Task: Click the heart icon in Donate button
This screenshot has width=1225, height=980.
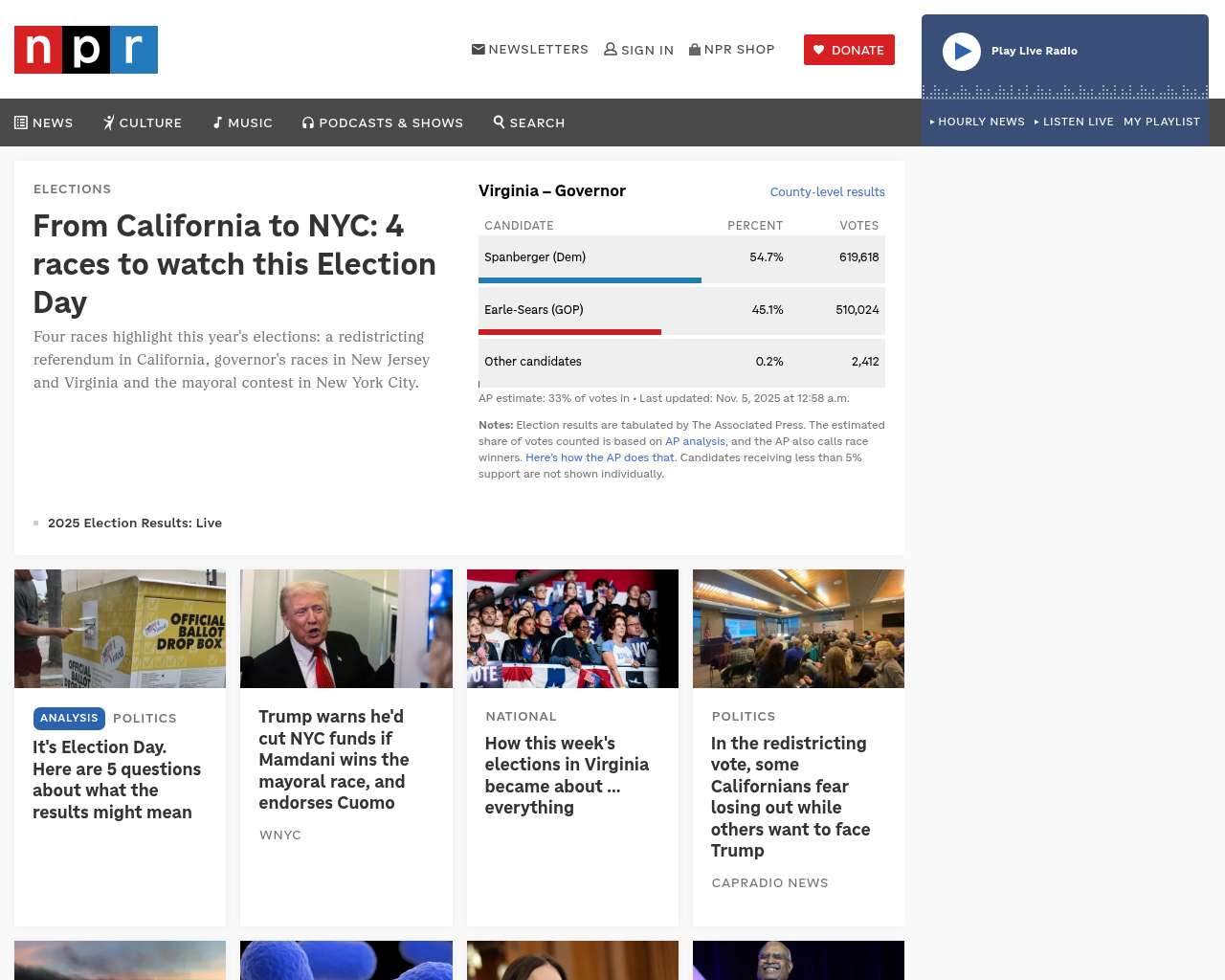Action: [819, 50]
